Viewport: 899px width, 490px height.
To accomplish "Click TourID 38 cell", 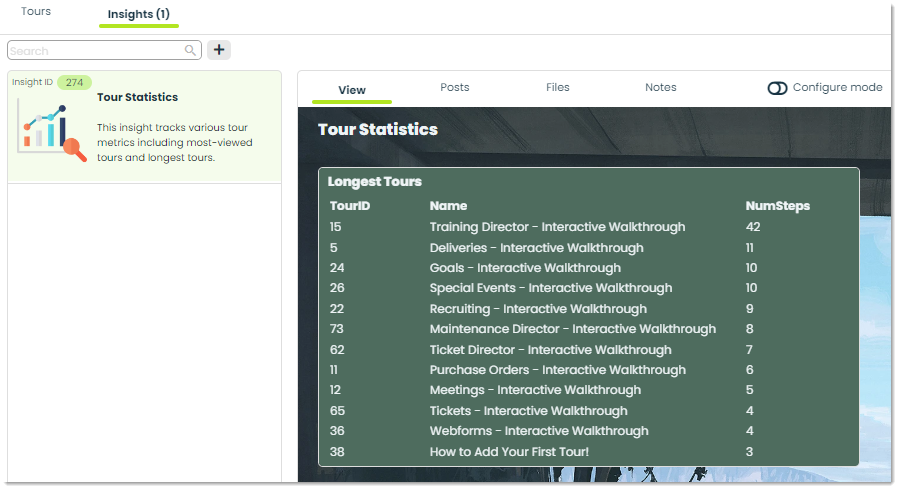I will point(337,452).
